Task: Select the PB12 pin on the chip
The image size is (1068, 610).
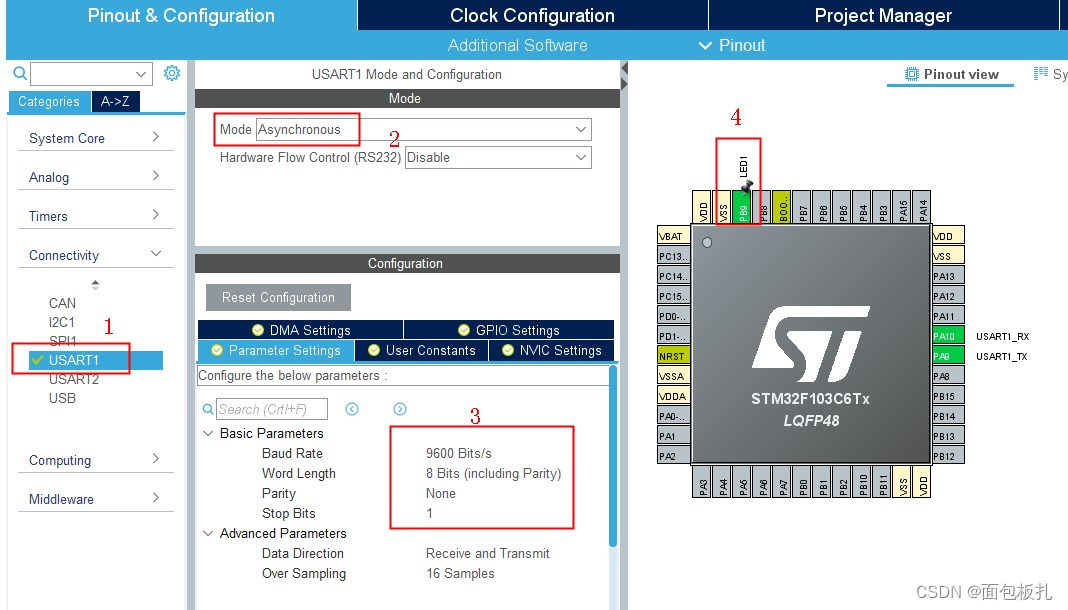Action: [x=947, y=455]
